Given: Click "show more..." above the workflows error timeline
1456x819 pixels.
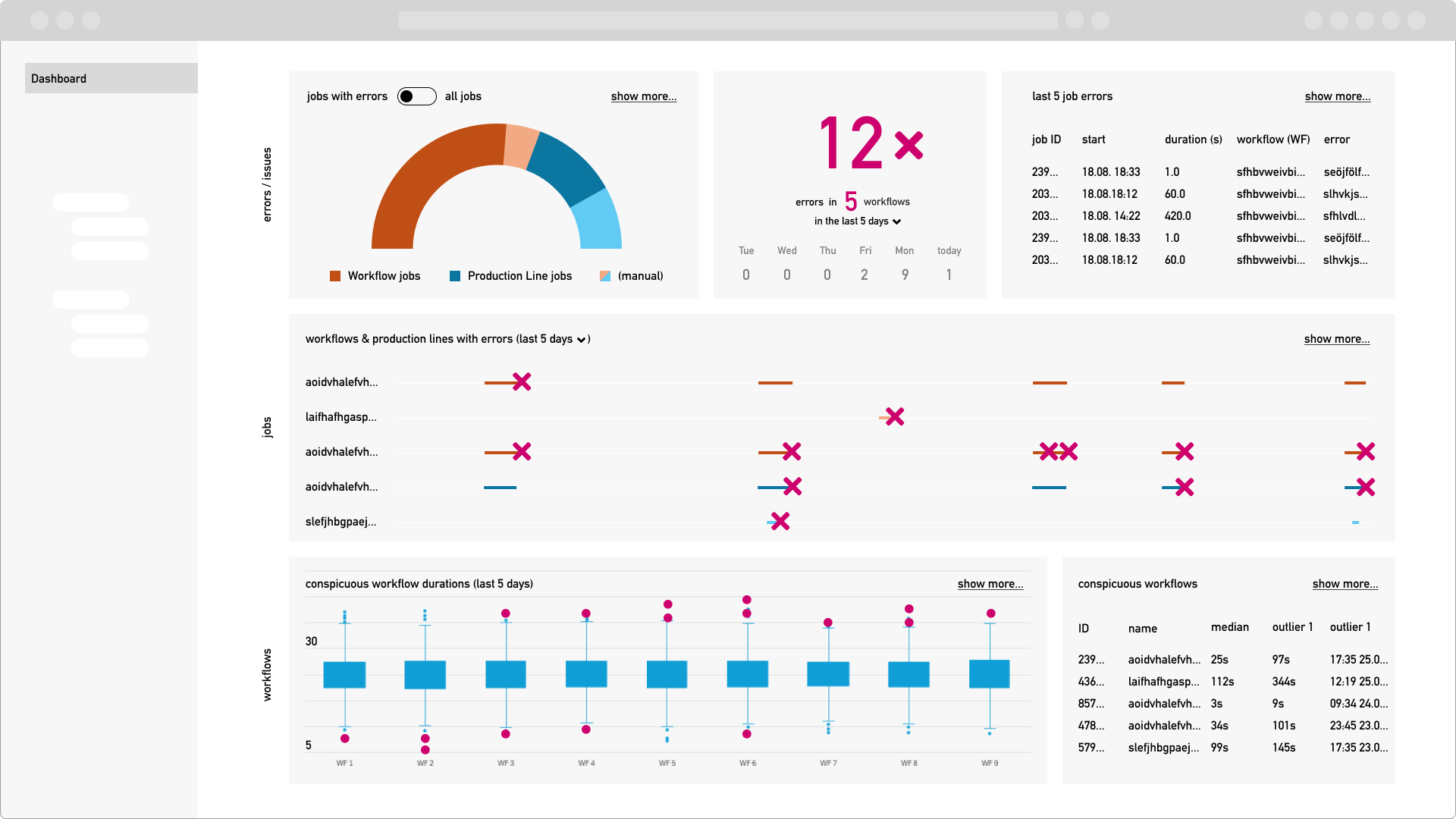Looking at the screenshot, I should click(1337, 339).
